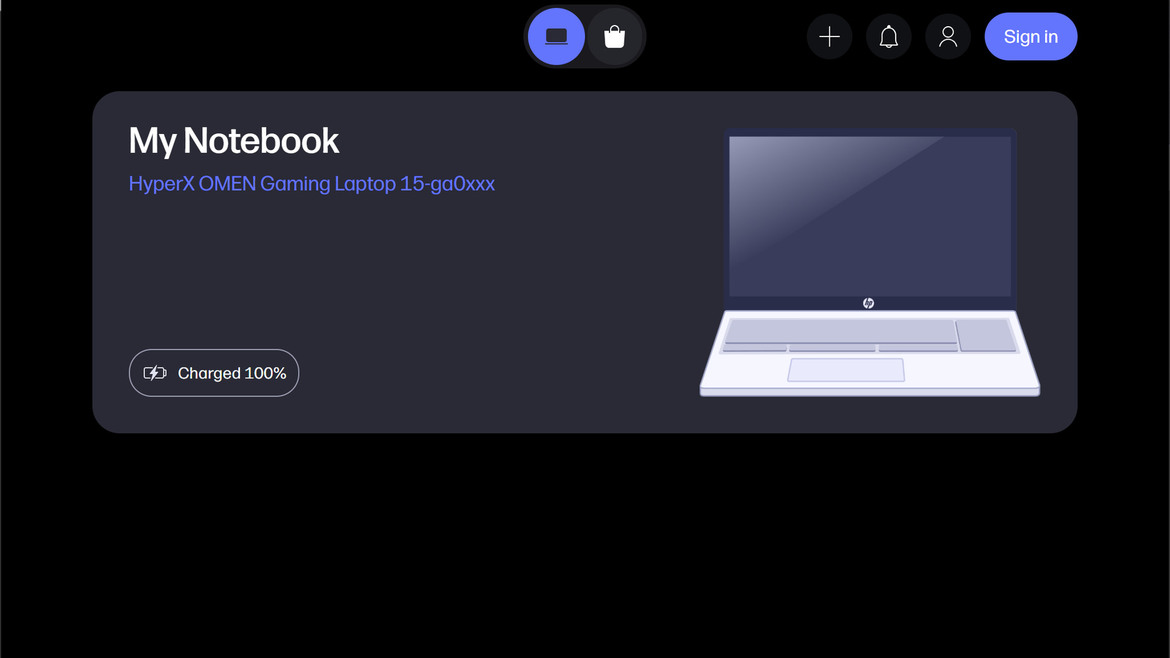Click the Sign in button
This screenshot has height=658, width=1170.
point(1030,37)
